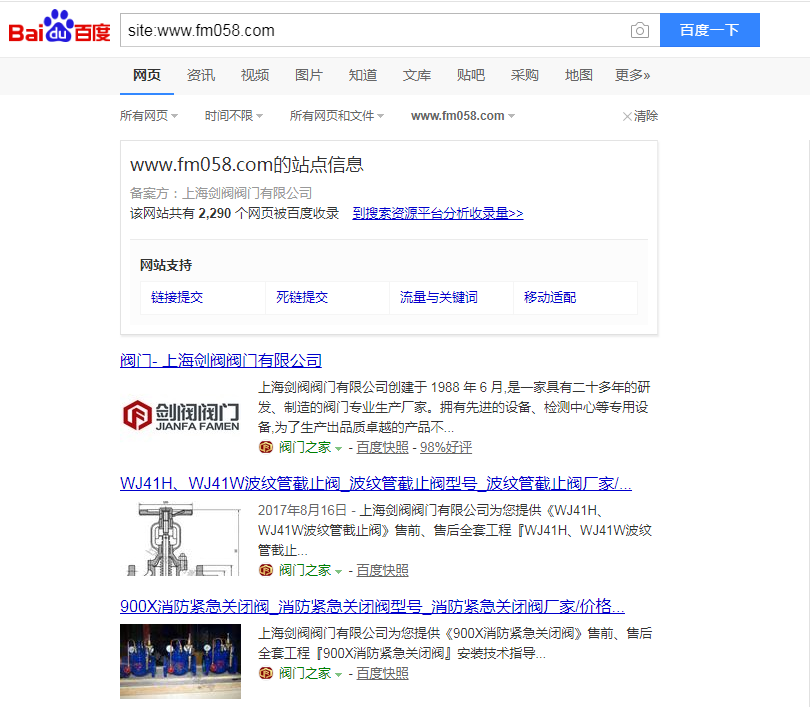Expand the www.fm058.com site filter dropdown
Screen dimensions: 810x707
[x=462, y=115]
